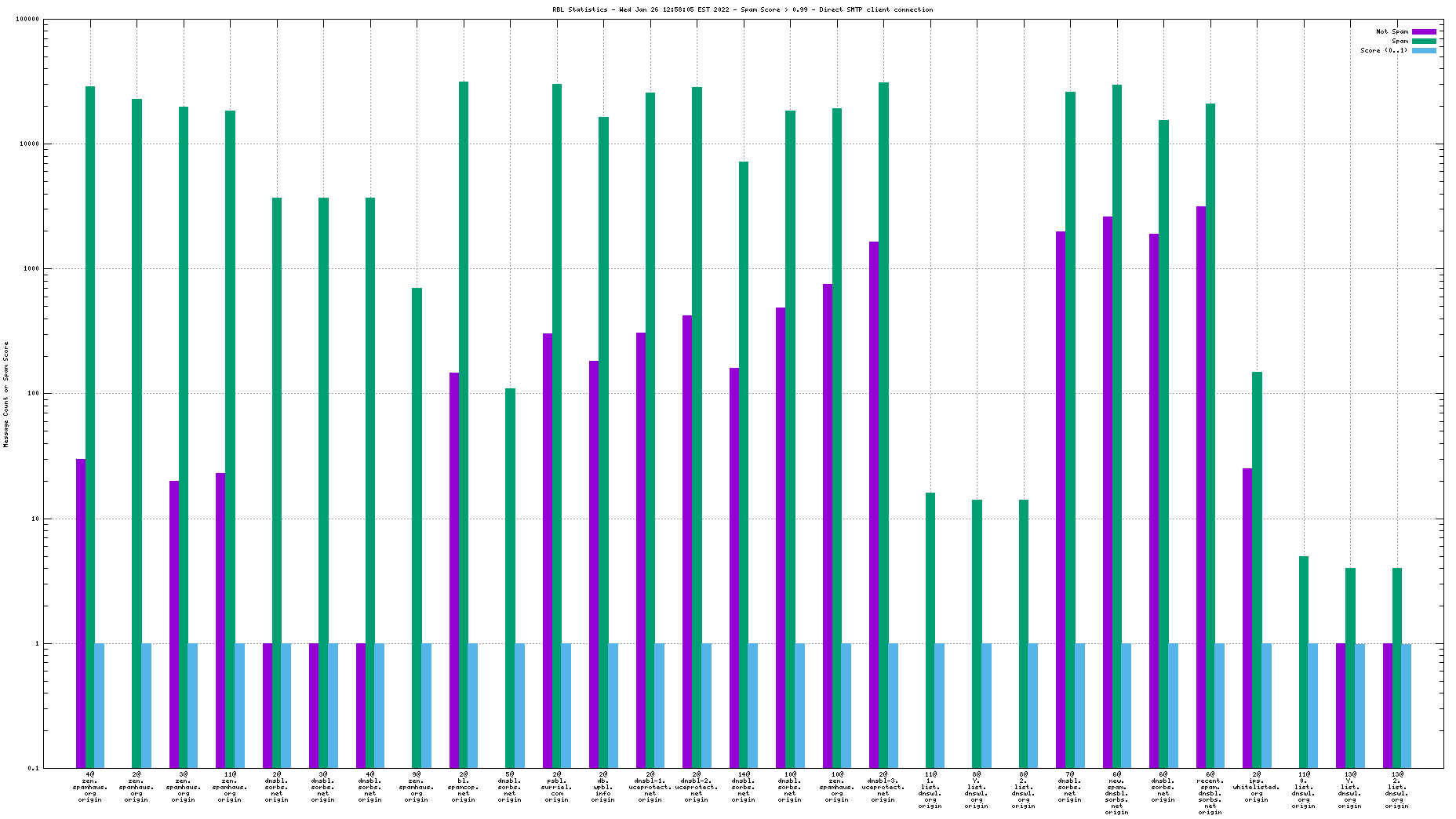The image size is (1456, 819).
Task: Click the 'Message Count or Spam Score' axis label
Action: pyautogui.click(x=6, y=394)
